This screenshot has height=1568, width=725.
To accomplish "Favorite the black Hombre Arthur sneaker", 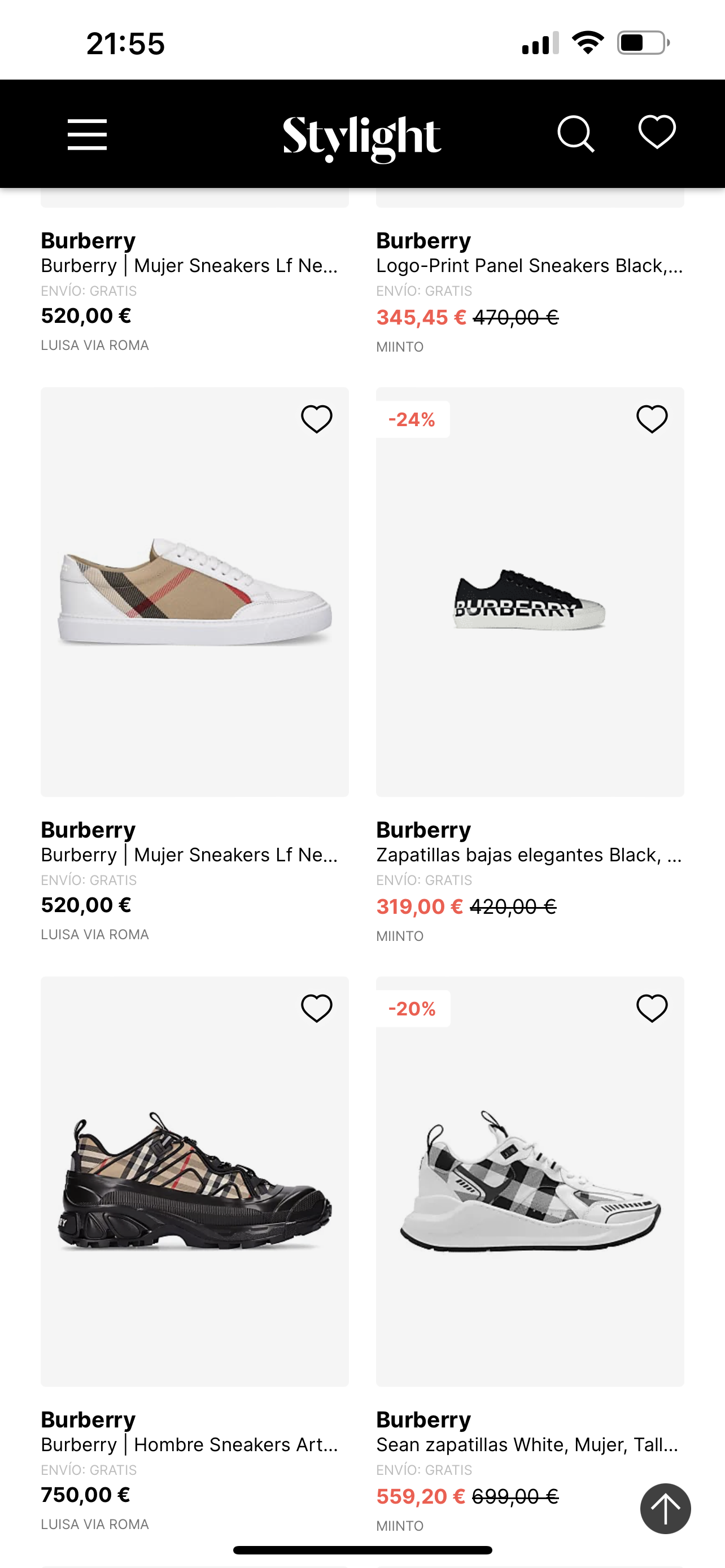I will [316, 1009].
